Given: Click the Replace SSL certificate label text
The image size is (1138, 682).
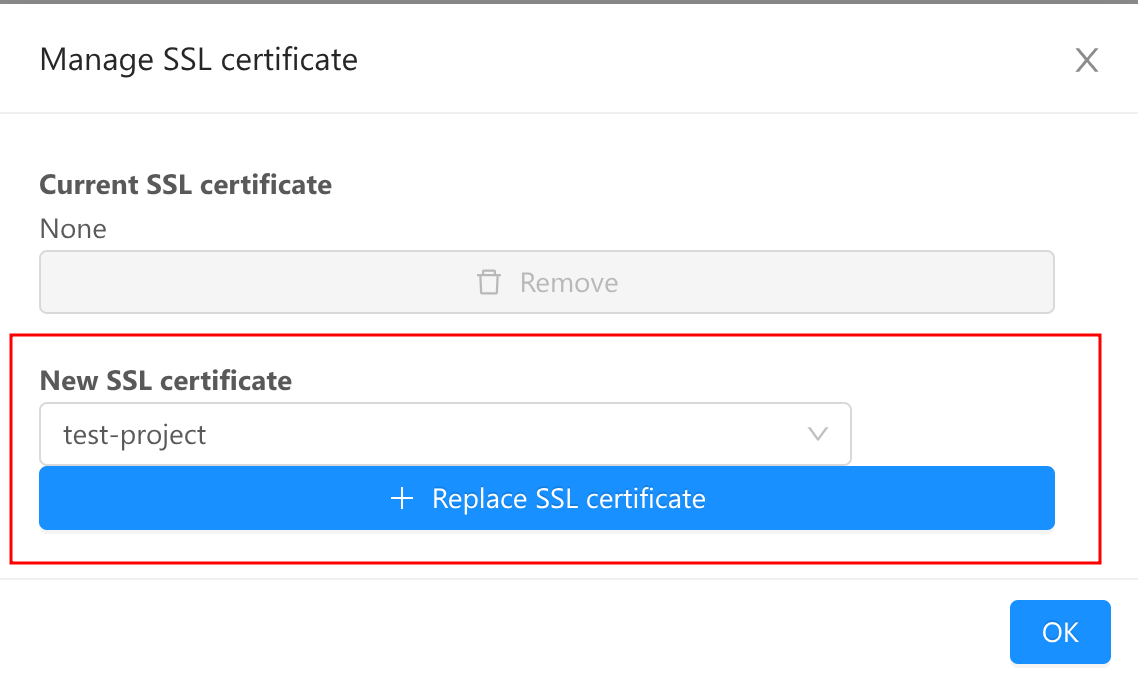Looking at the screenshot, I should (569, 499).
